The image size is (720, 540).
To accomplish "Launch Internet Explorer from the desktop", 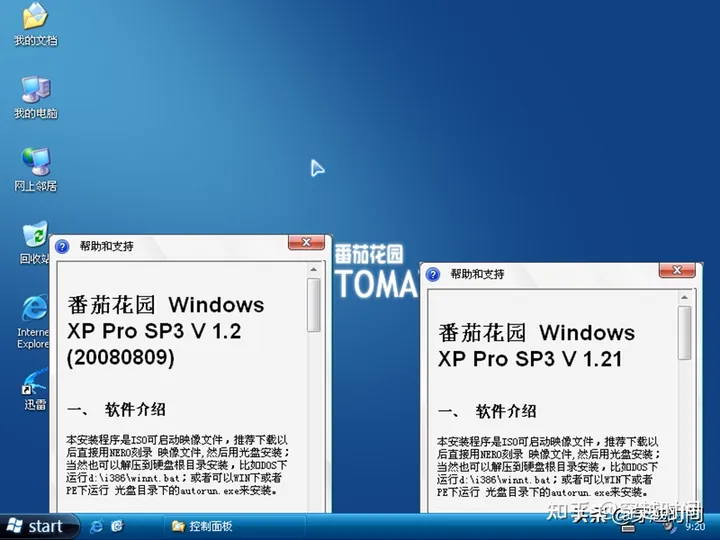I will click(x=33, y=321).
